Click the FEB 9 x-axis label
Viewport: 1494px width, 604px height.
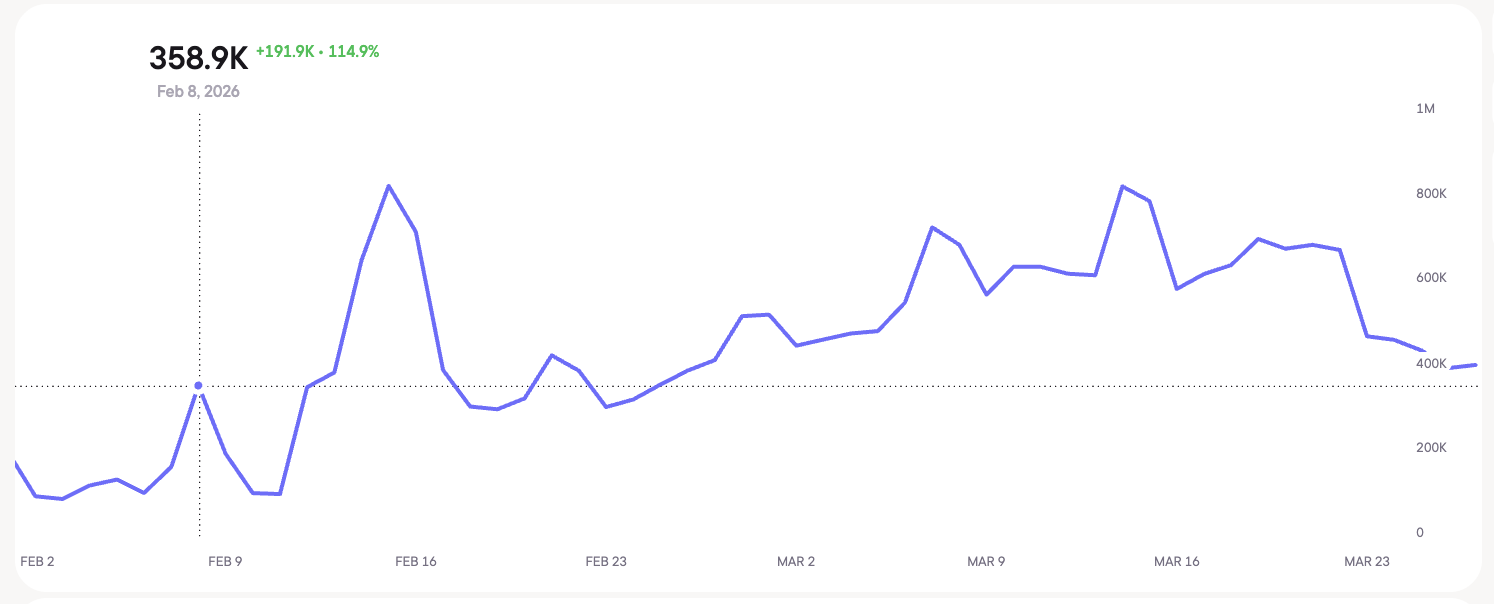(225, 562)
